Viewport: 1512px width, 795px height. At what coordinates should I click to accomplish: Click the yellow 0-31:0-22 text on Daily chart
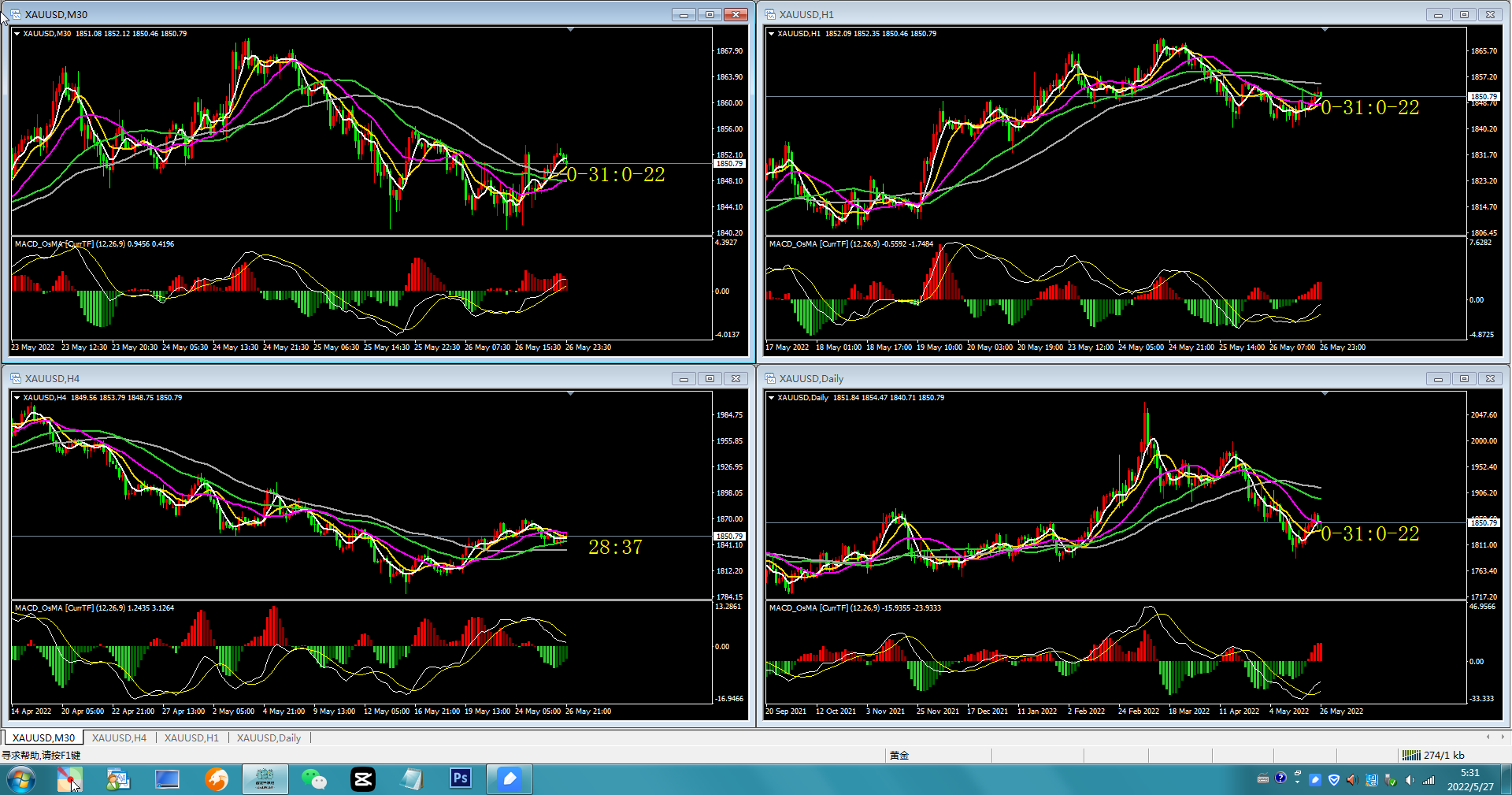[x=1370, y=533]
